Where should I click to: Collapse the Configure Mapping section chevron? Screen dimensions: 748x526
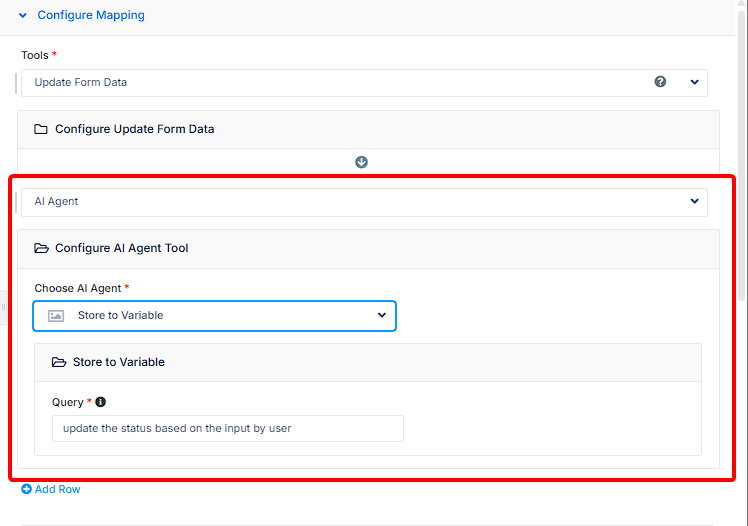click(23, 16)
